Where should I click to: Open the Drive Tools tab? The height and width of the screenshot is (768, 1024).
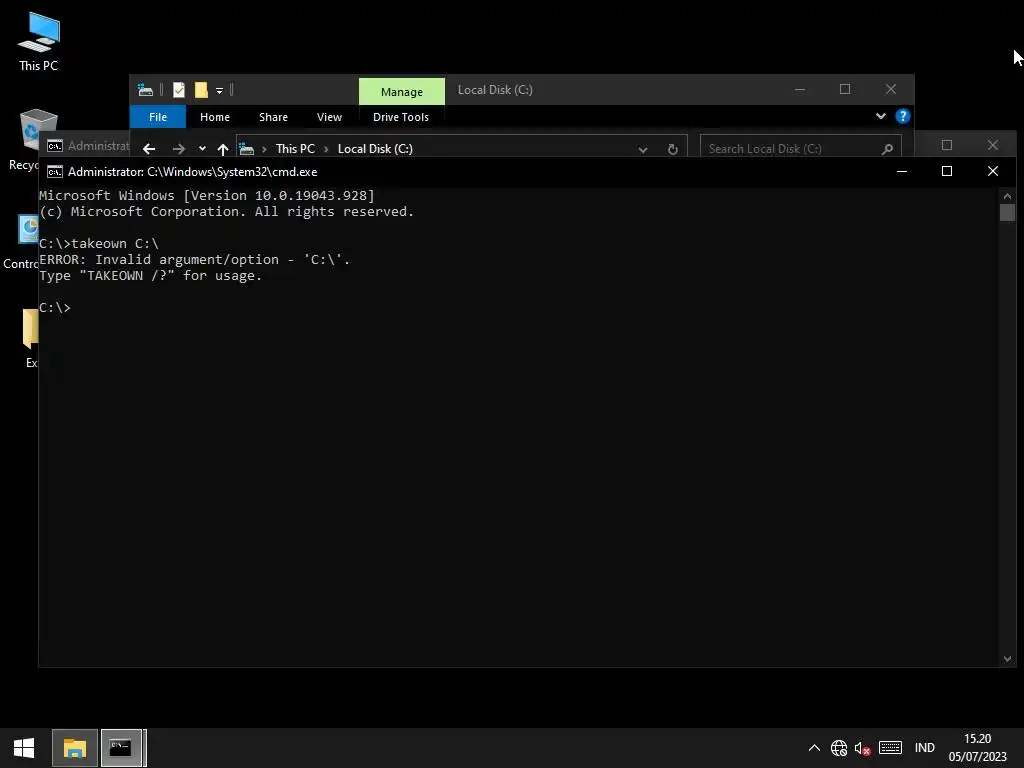(x=401, y=117)
